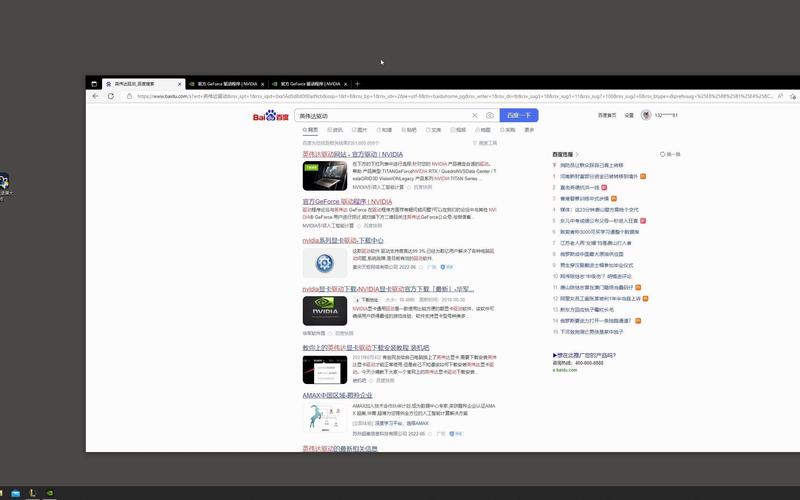Click the 百度一下 search button
This screenshot has height=500, width=800.
[x=519, y=115]
